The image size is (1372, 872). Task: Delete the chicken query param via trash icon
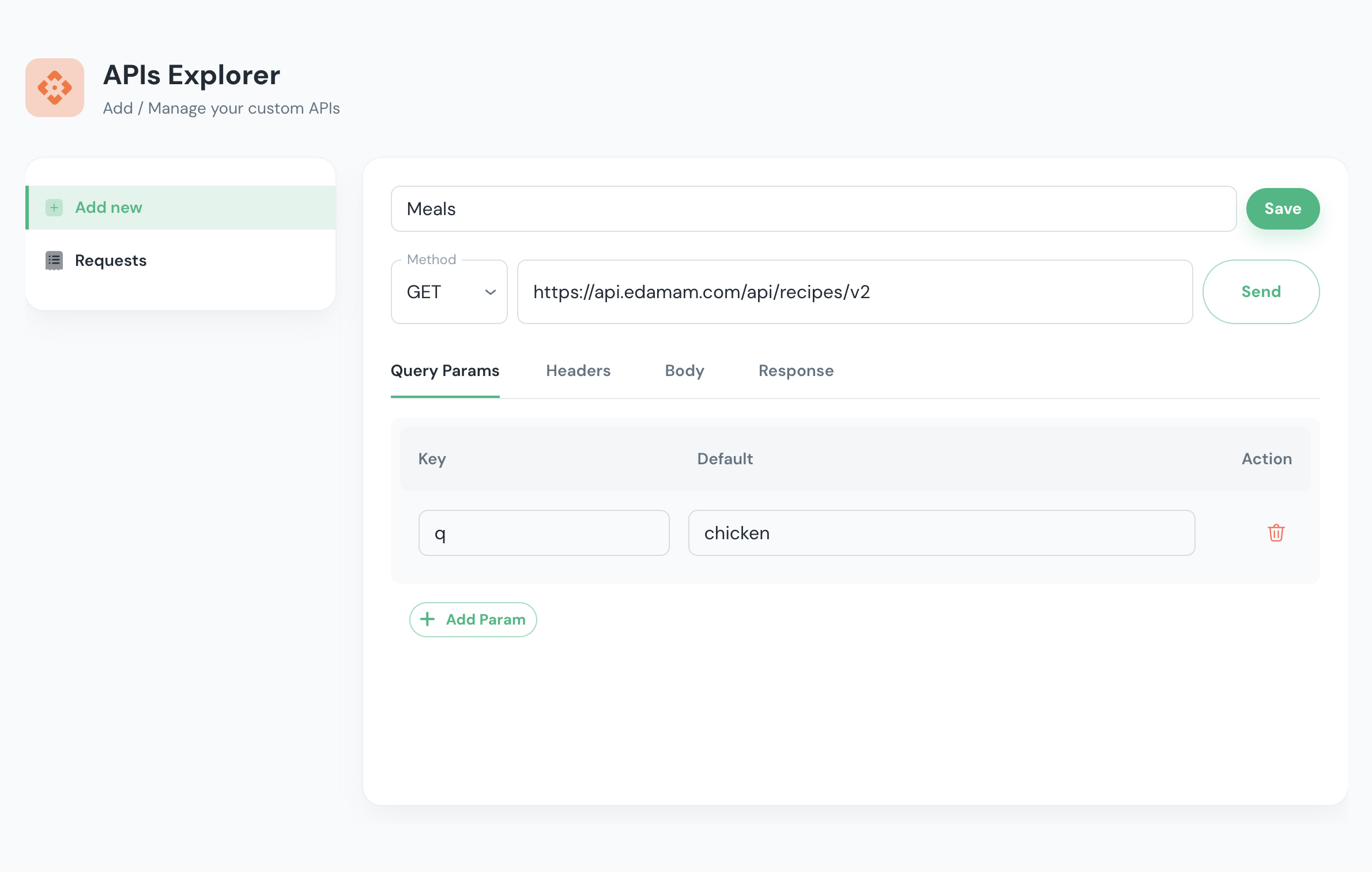[x=1276, y=533]
